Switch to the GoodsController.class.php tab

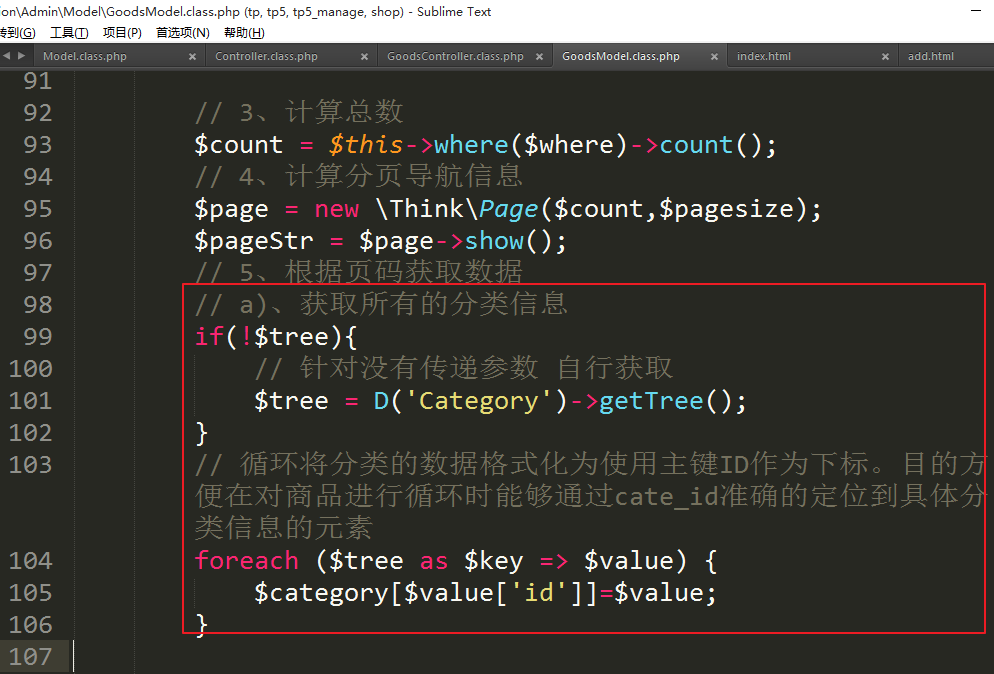pyautogui.click(x=455, y=57)
